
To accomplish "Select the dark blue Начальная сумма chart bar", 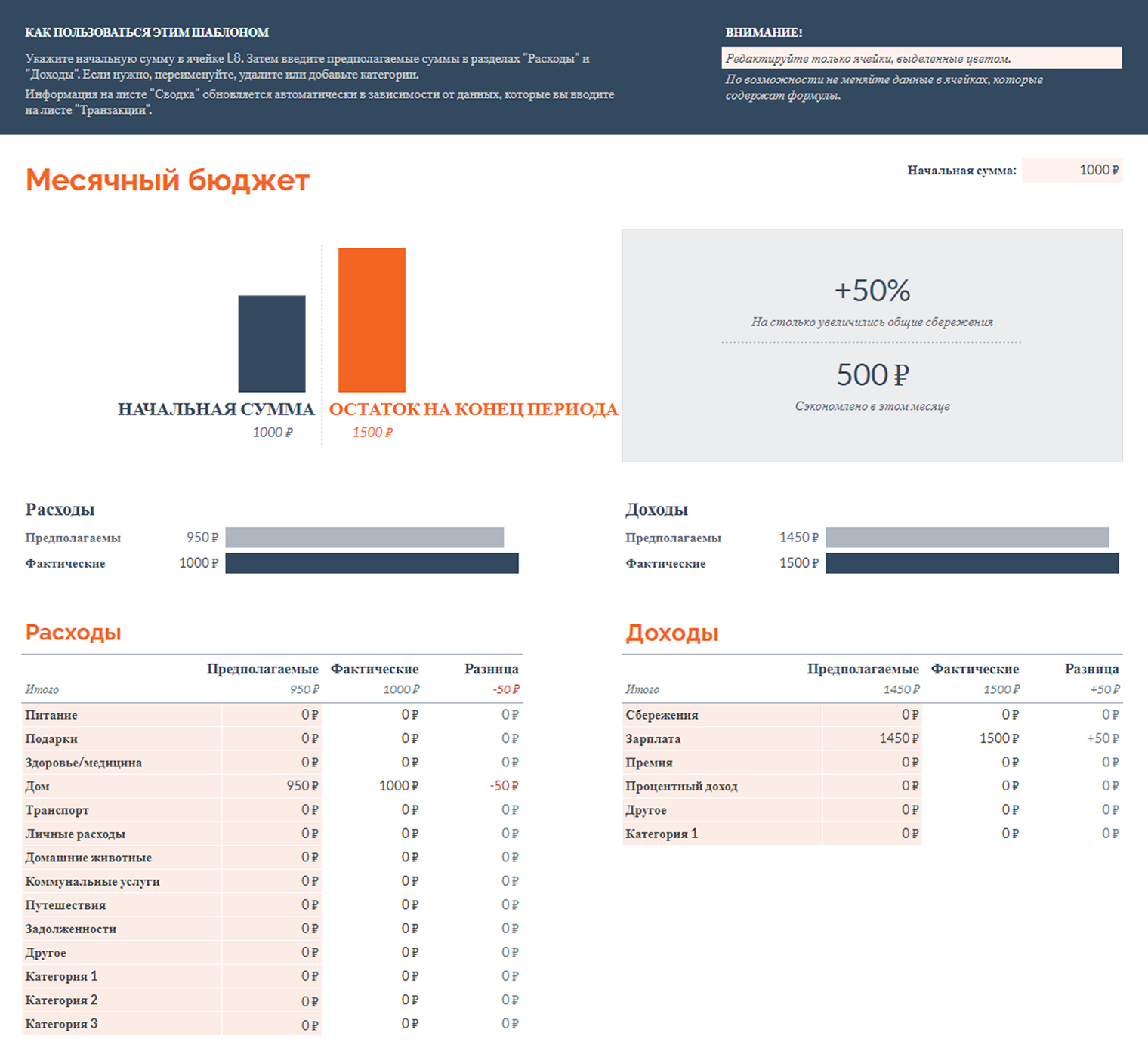I will tap(272, 344).
